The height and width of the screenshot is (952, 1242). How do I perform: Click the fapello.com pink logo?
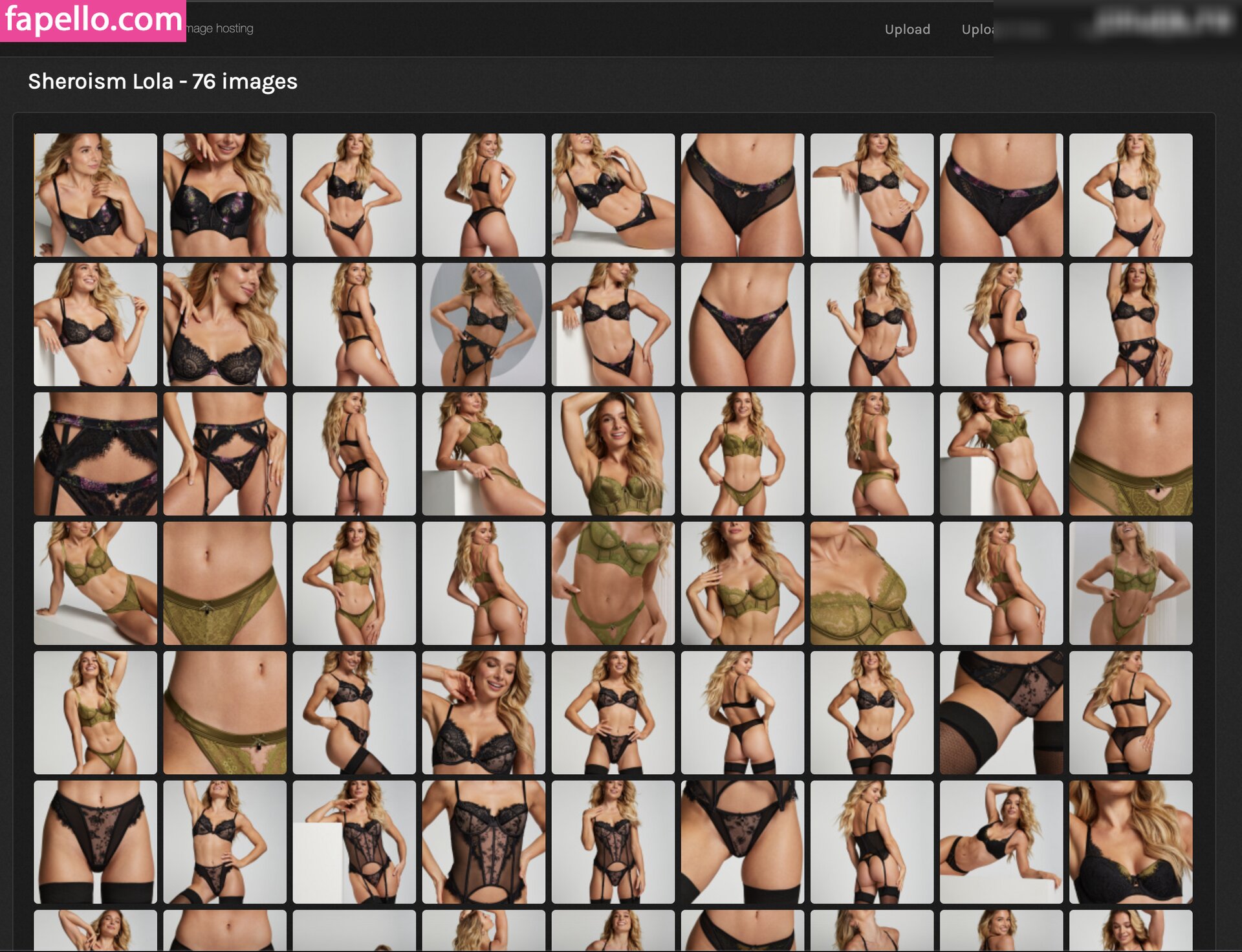coord(93,21)
